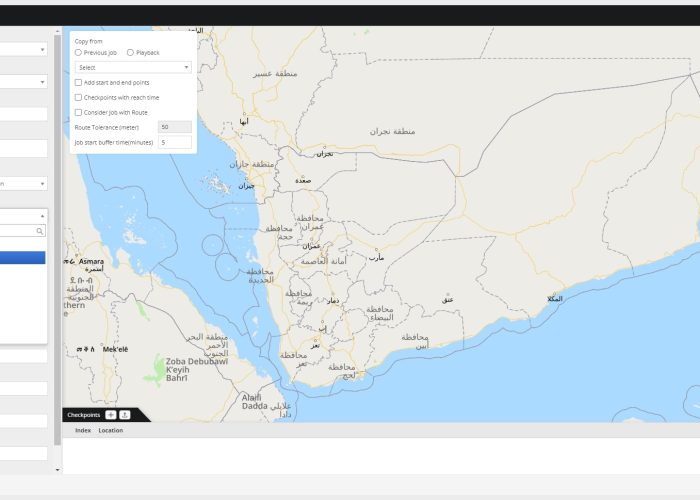The height and width of the screenshot is (500, 700).
Task: Click the Route Tolerance meter field
Action: (x=175, y=127)
